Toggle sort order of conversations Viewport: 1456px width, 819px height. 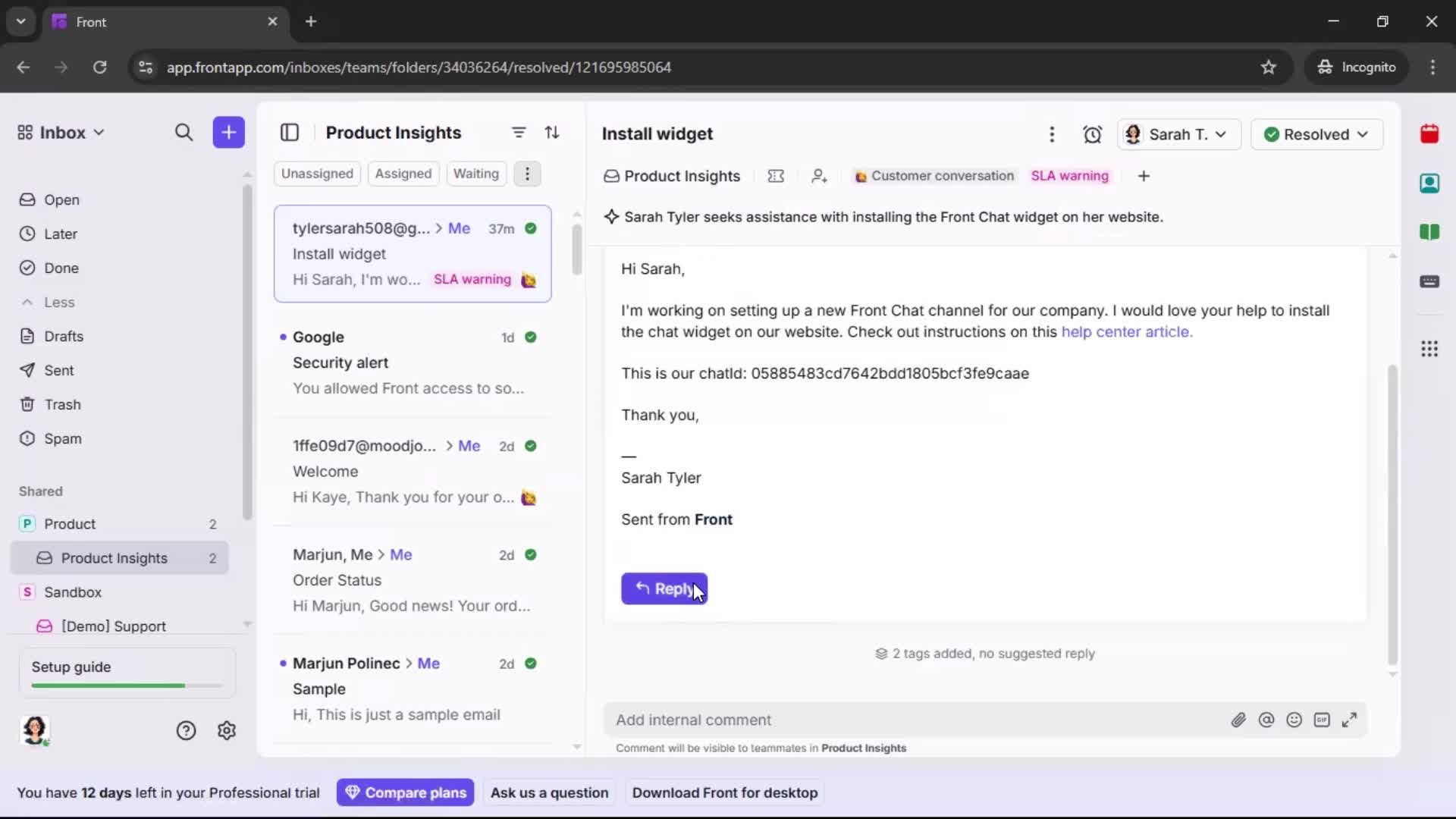(x=553, y=132)
